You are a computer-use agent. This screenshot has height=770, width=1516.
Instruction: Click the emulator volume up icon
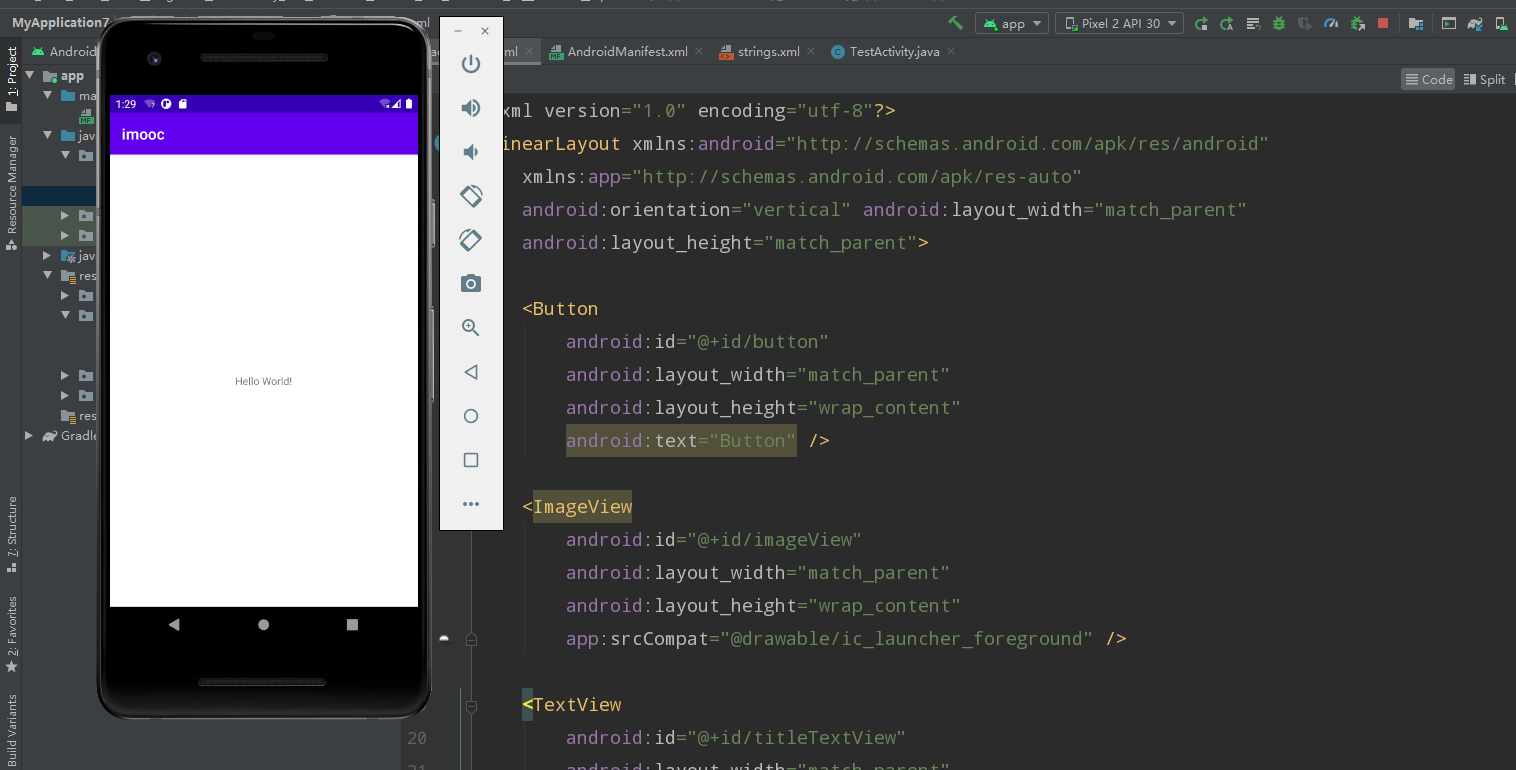pos(471,108)
